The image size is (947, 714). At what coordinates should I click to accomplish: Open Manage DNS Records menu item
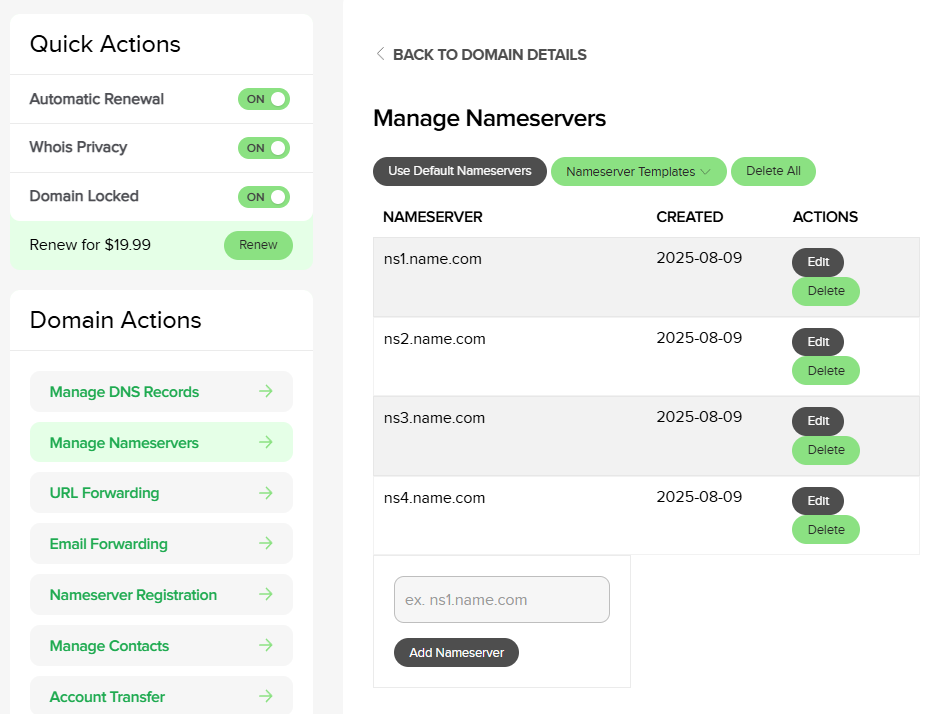click(x=125, y=392)
